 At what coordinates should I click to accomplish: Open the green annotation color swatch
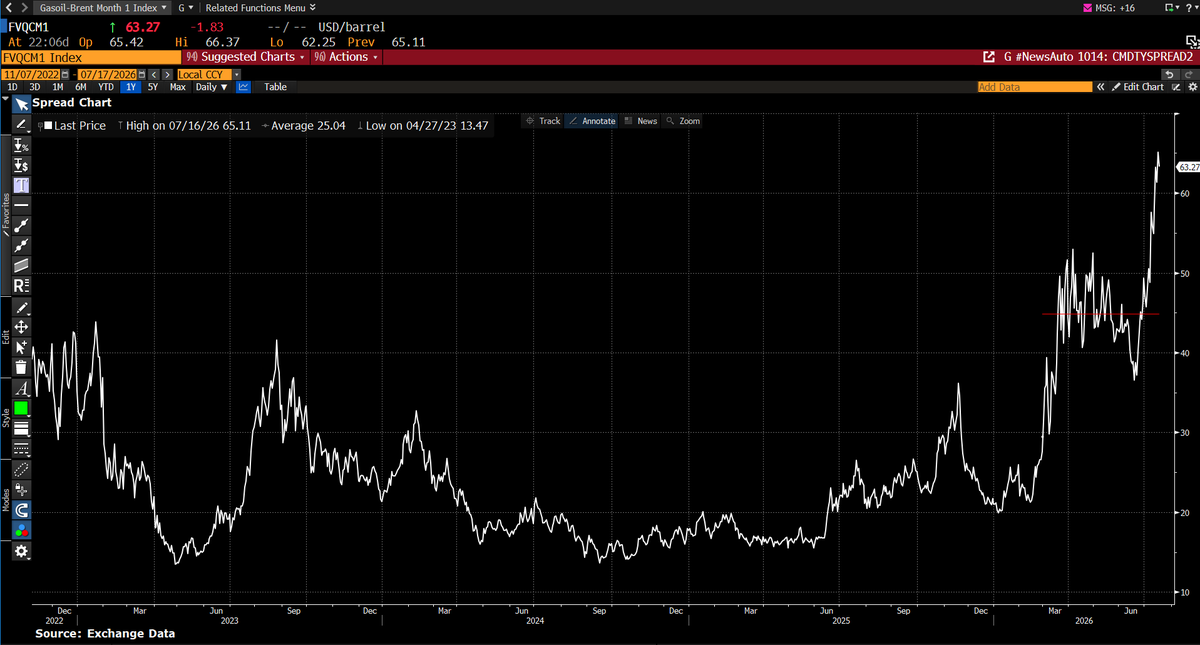click(21, 408)
